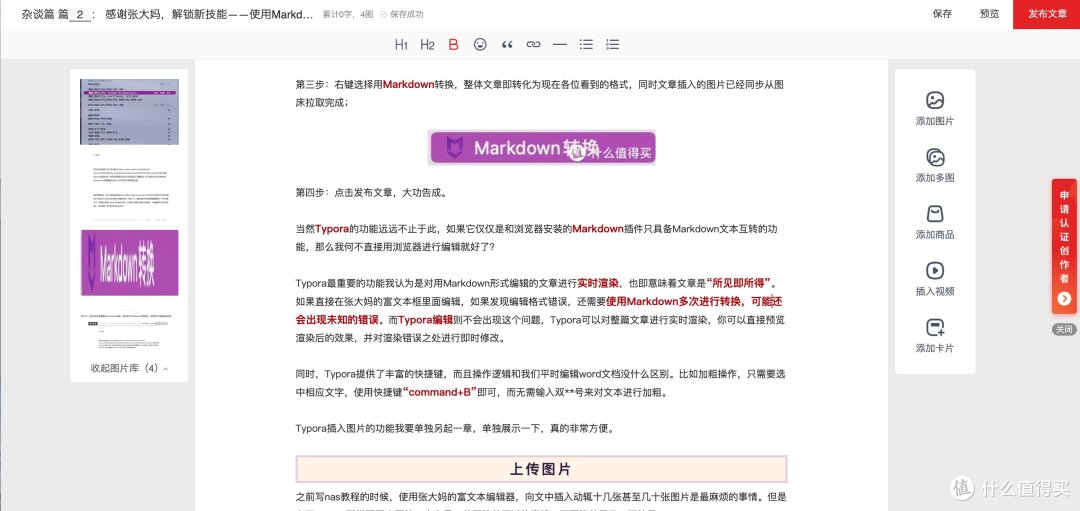This screenshot has height=511, width=1080.
Task: Click the arrow circle on 申请认证创作者 banner
Action: point(1064,298)
